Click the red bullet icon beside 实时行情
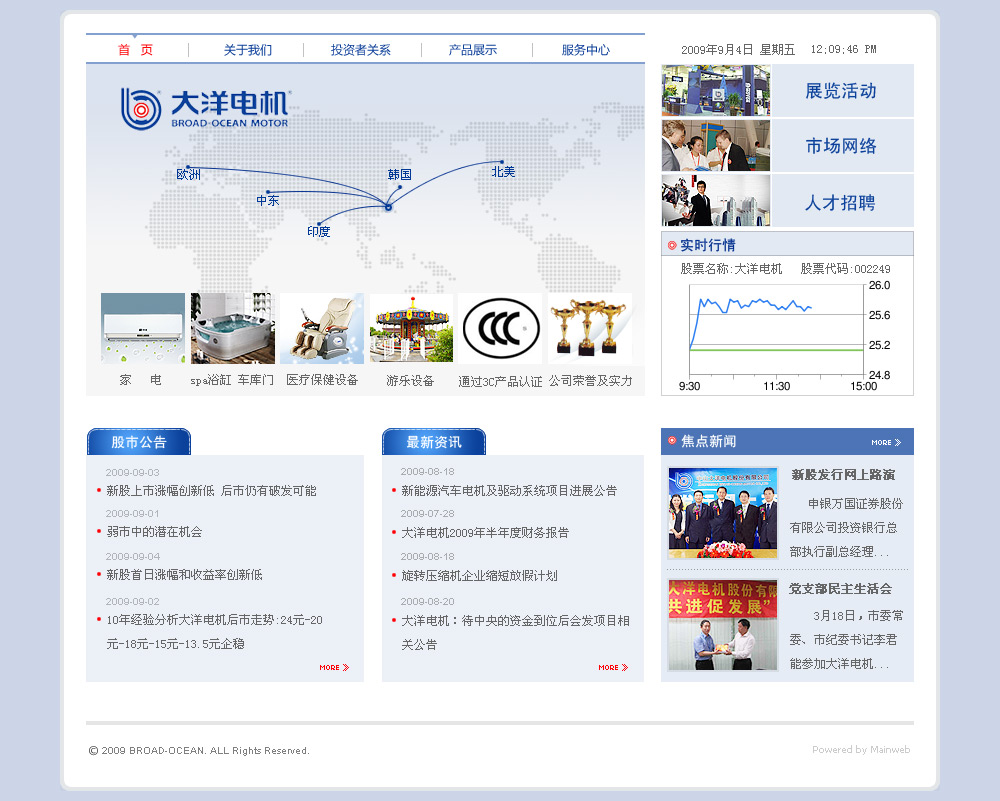This screenshot has width=1000, height=801. [672, 245]
